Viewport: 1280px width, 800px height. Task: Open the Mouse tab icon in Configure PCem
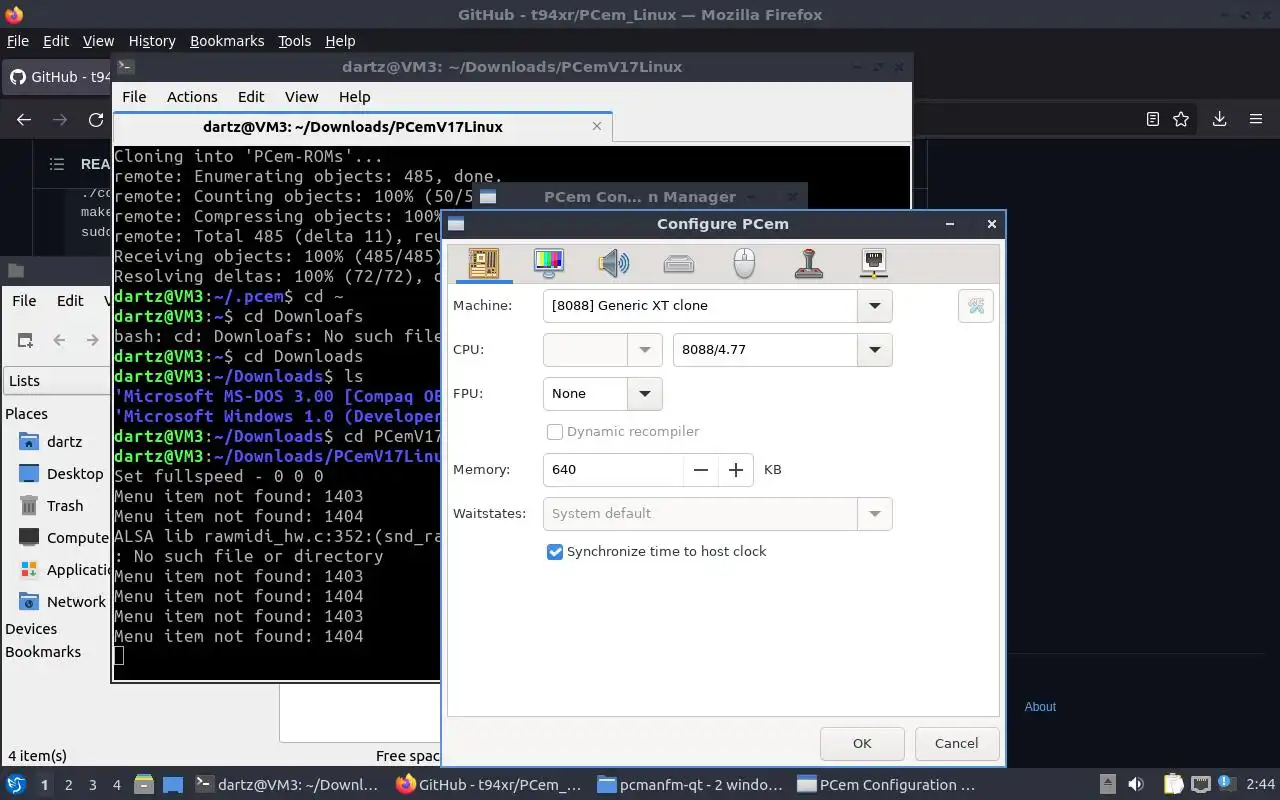(x=744, y=264)
